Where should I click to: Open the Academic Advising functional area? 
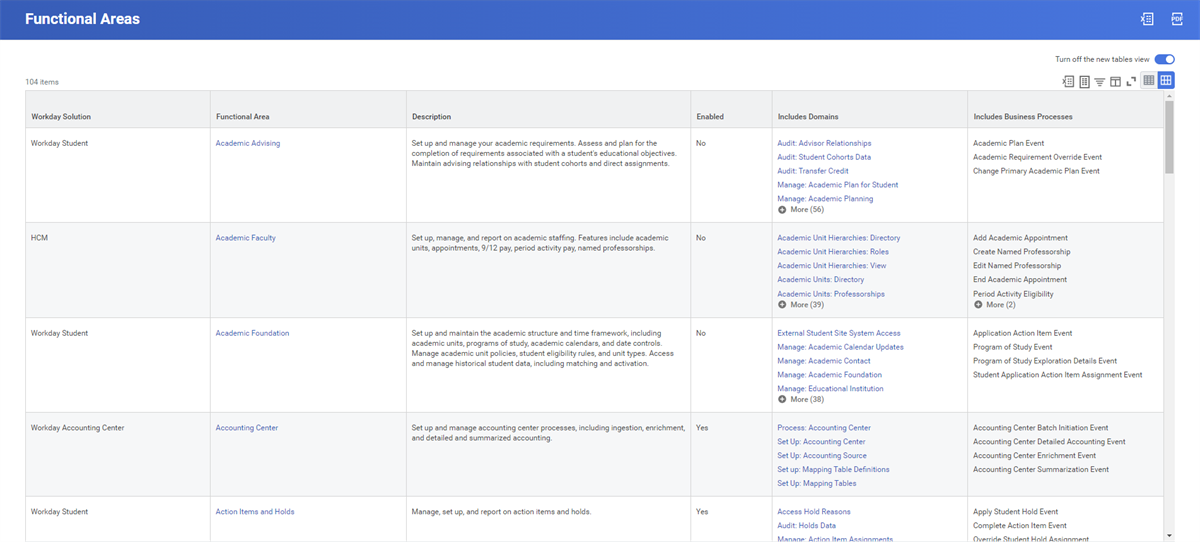[x=248, y=143]
